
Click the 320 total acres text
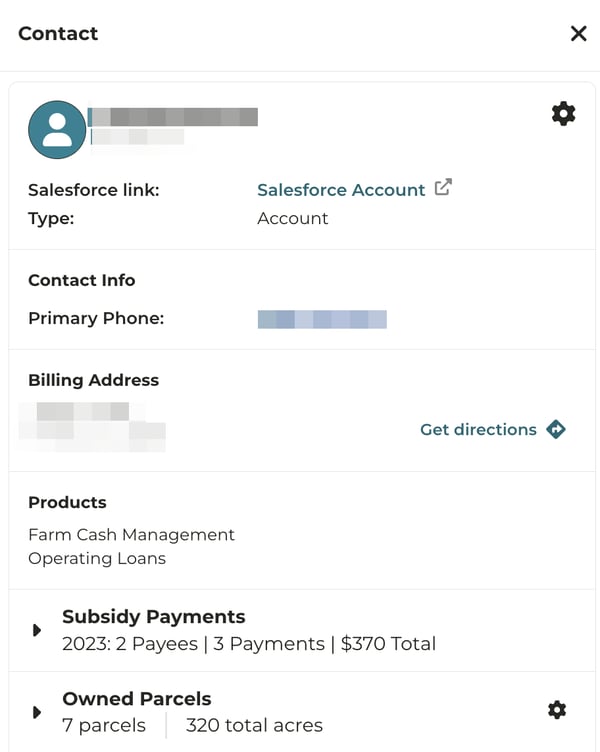(x=254, y=726)
